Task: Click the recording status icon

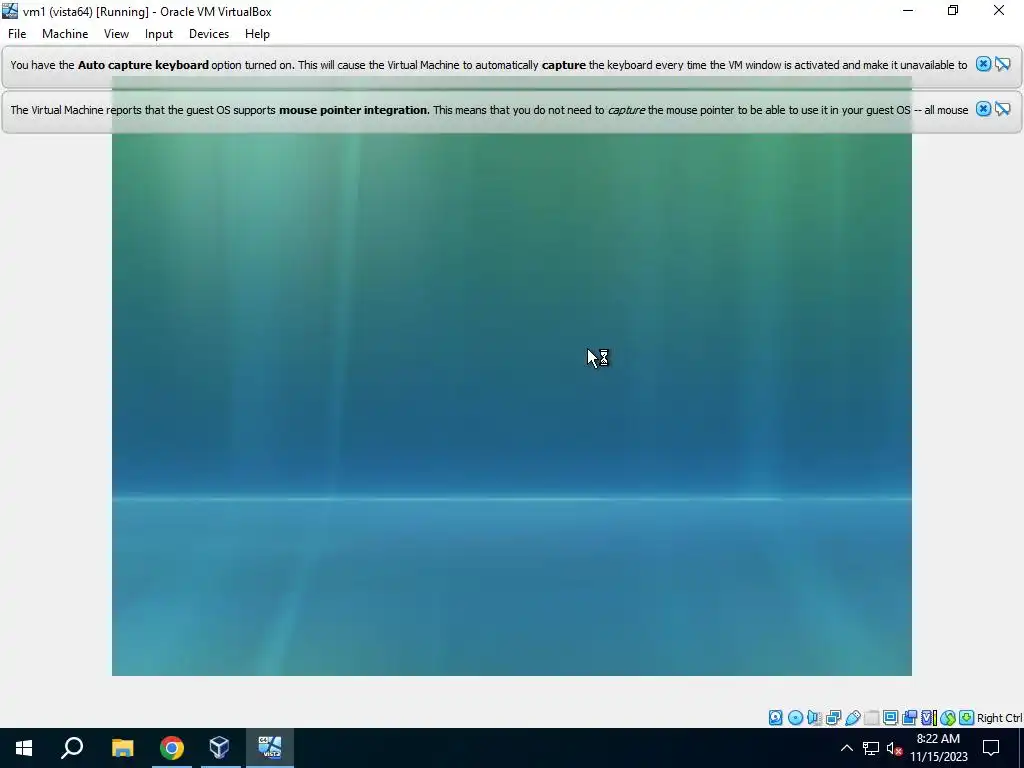Action: click(909, 718)
